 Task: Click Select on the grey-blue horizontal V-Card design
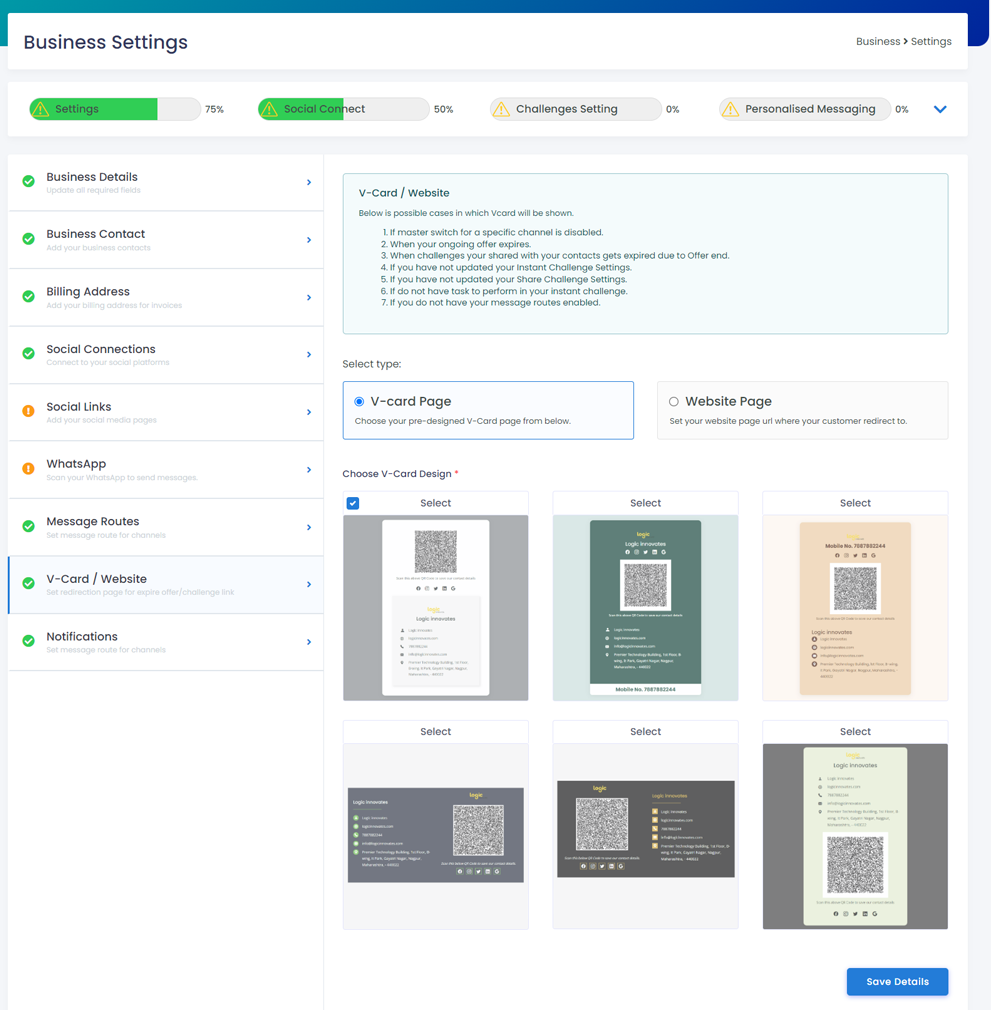pos(435,732)
